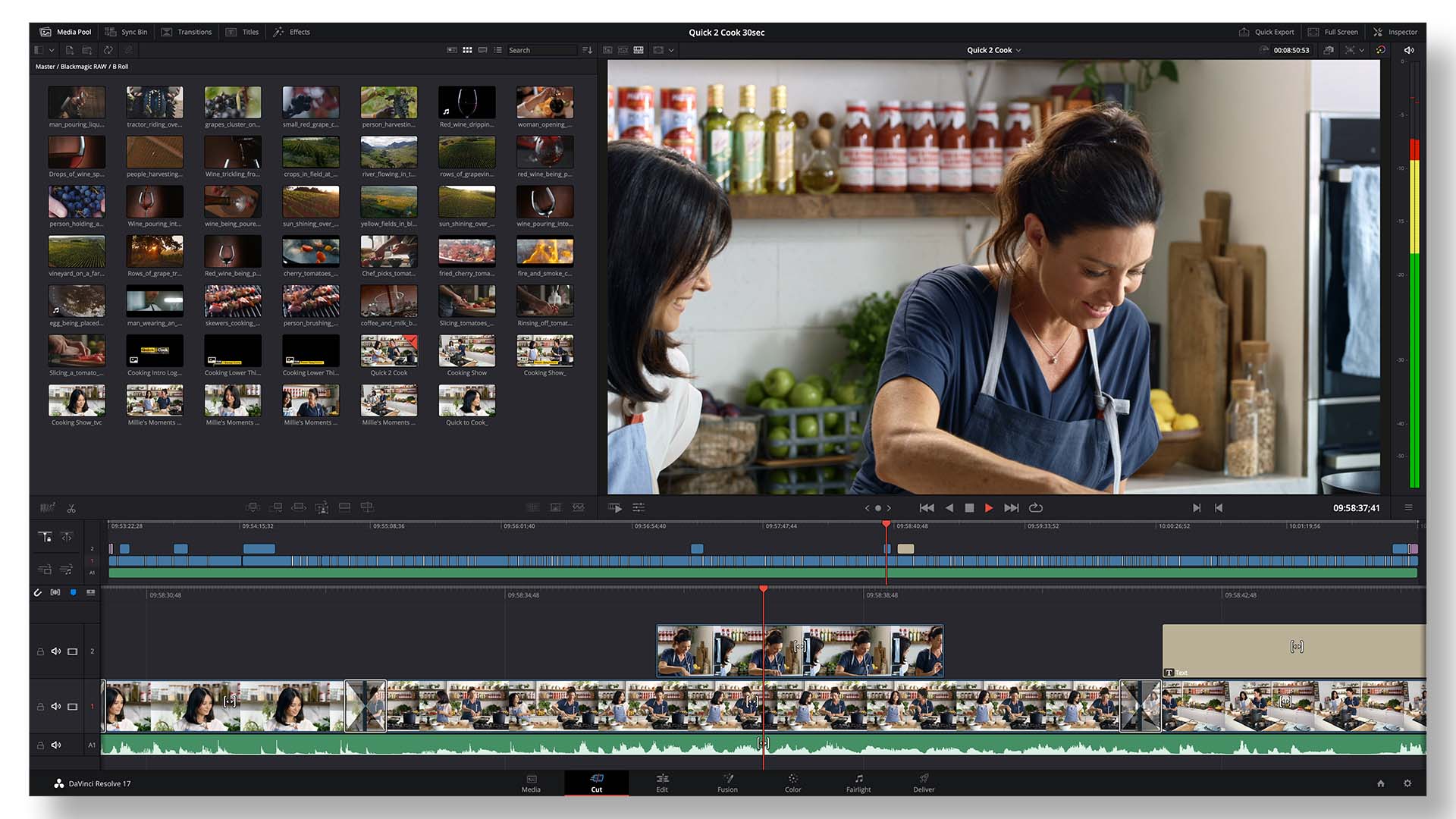Mute audio track A1 with its speaker icon

[55, 745]
